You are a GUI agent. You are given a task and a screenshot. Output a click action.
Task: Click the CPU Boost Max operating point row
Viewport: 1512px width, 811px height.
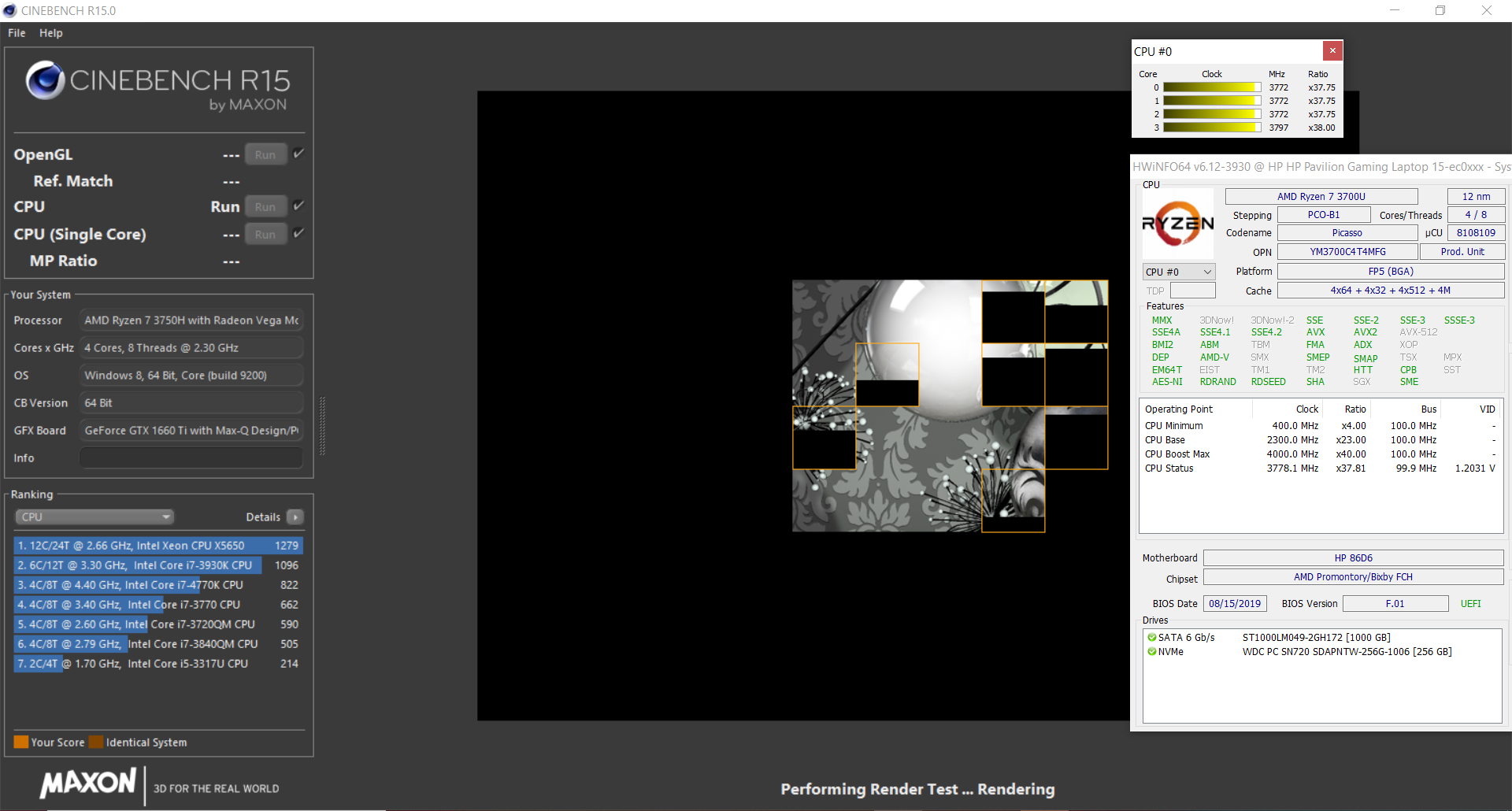1321,454
